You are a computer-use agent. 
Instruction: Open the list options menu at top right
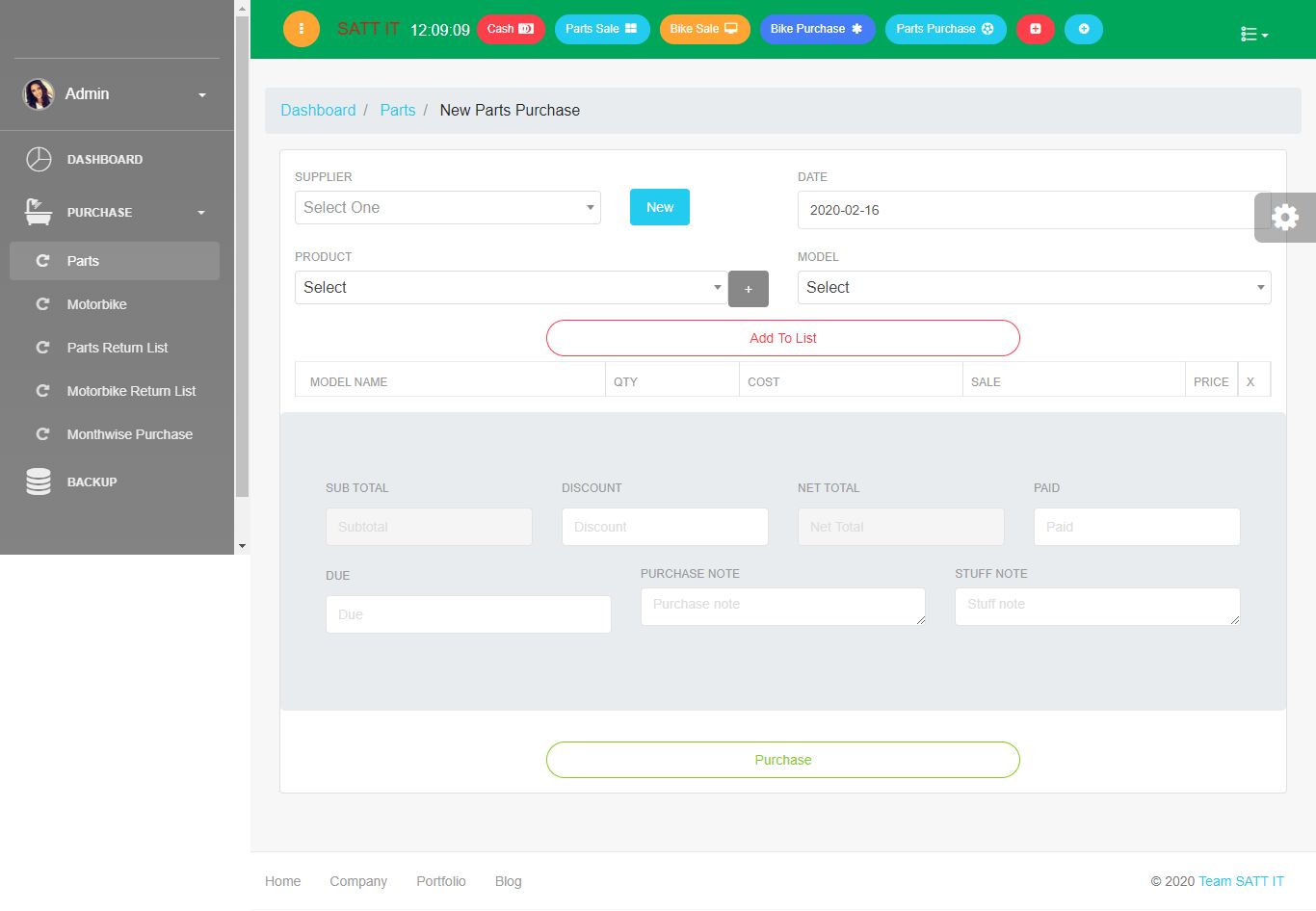point(1254,35)
